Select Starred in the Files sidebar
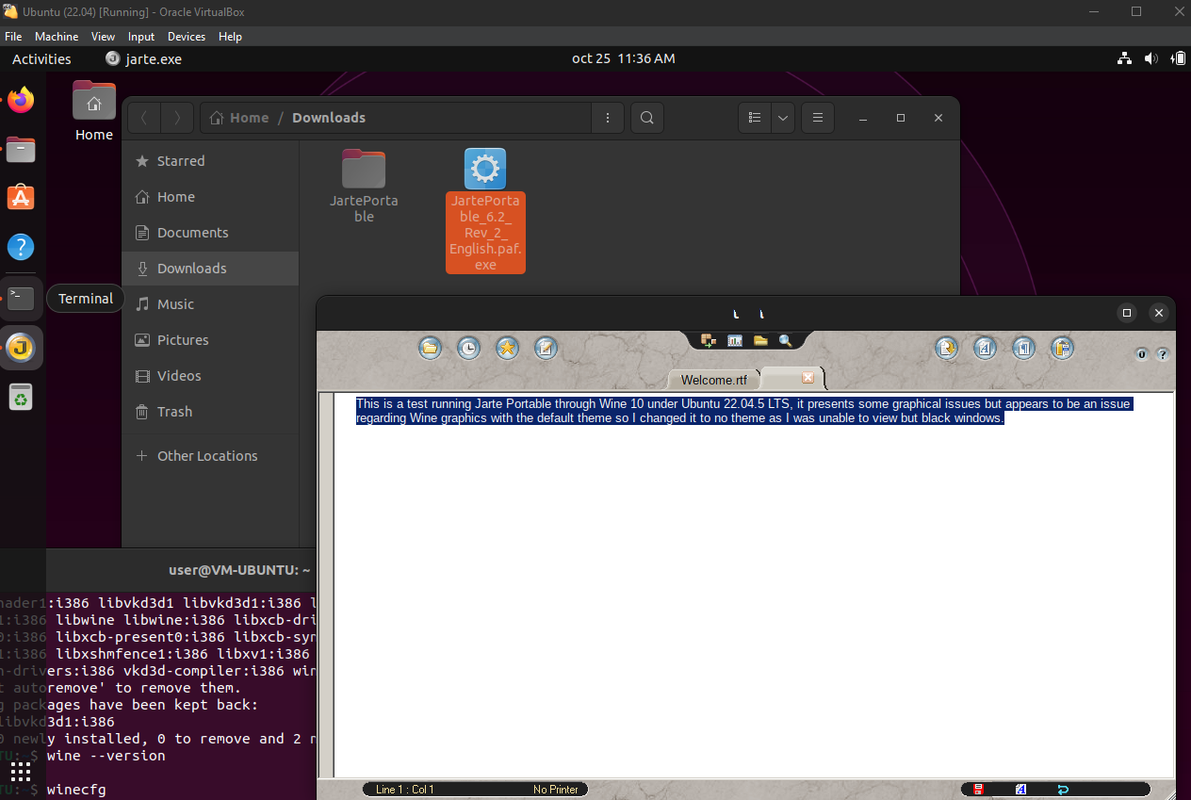Screen dimensions: 1191x800 [x=210, y=161]
